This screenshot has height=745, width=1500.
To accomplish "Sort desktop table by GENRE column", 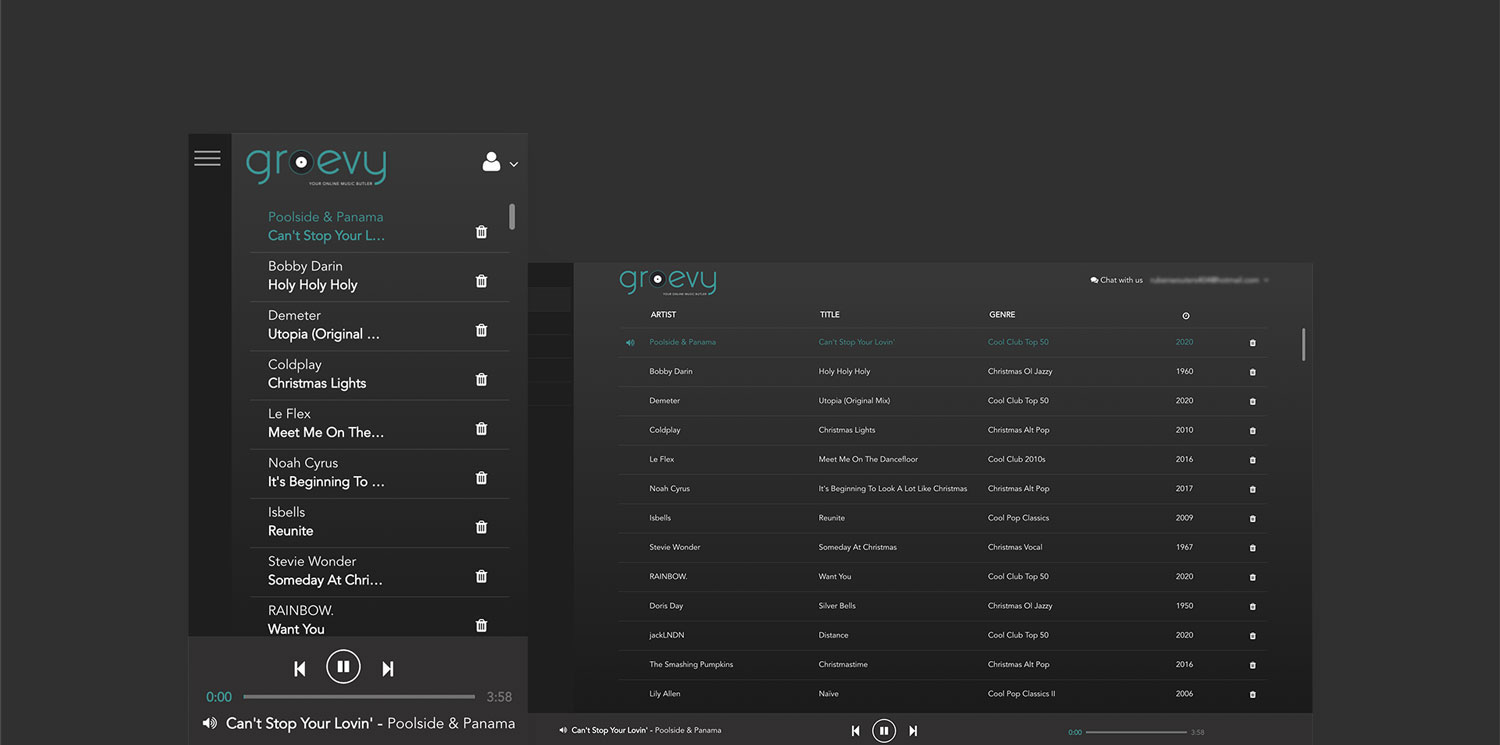I will [x=1002, y=315].
